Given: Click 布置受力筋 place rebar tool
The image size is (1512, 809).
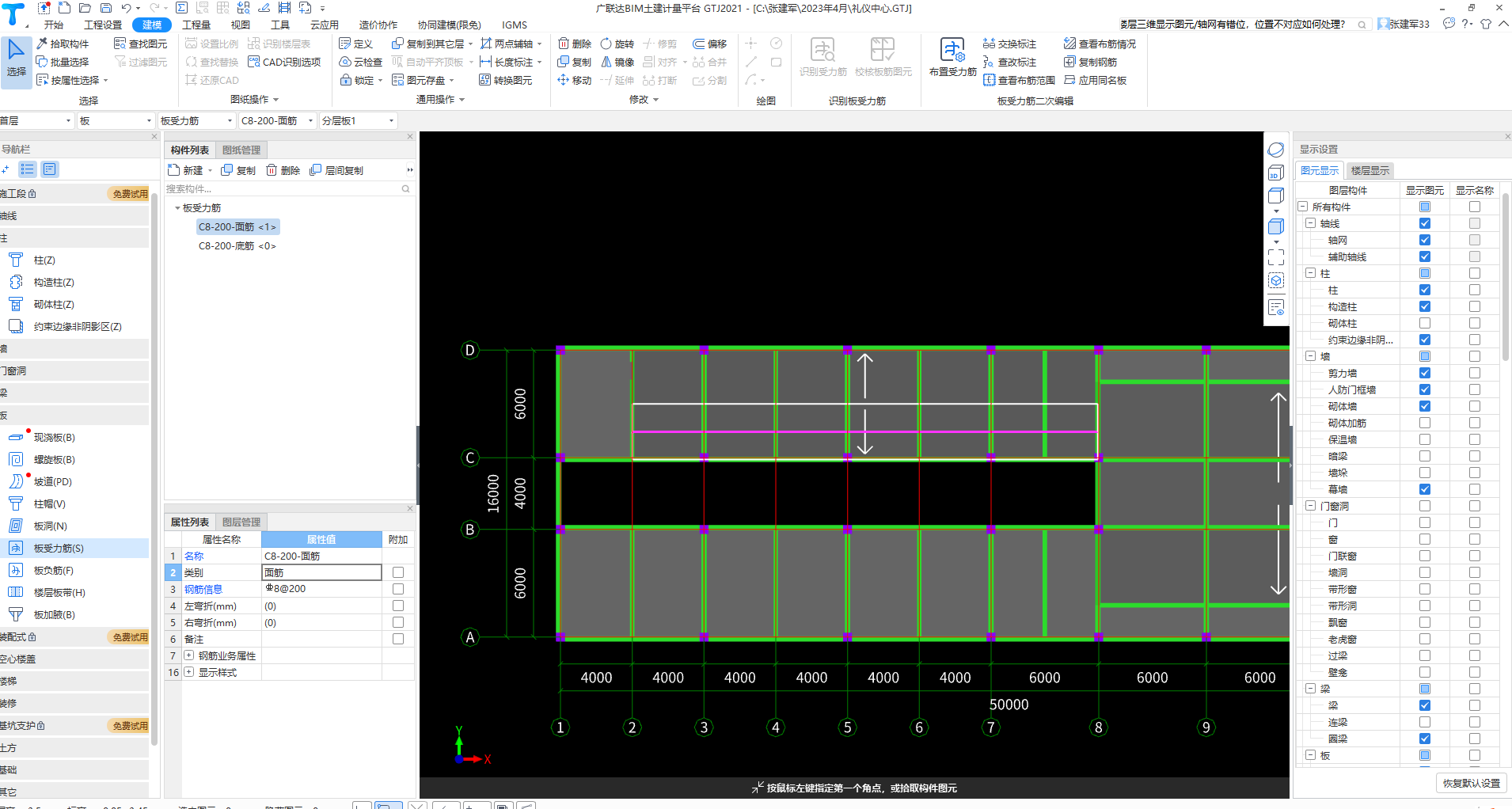Looking at the screenshot, I should pos(952,57).
